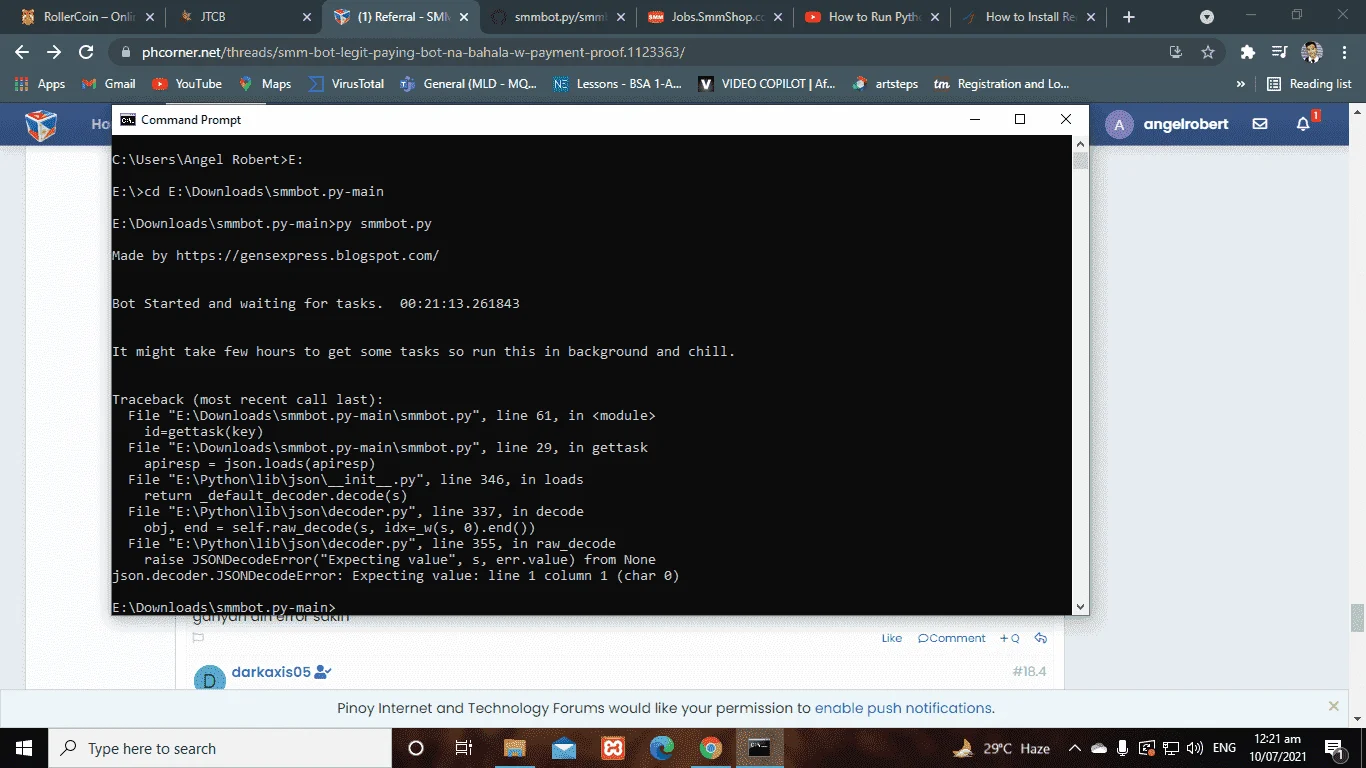Open the artsteps bookmark
The image size is (1366, 768).
886,84
